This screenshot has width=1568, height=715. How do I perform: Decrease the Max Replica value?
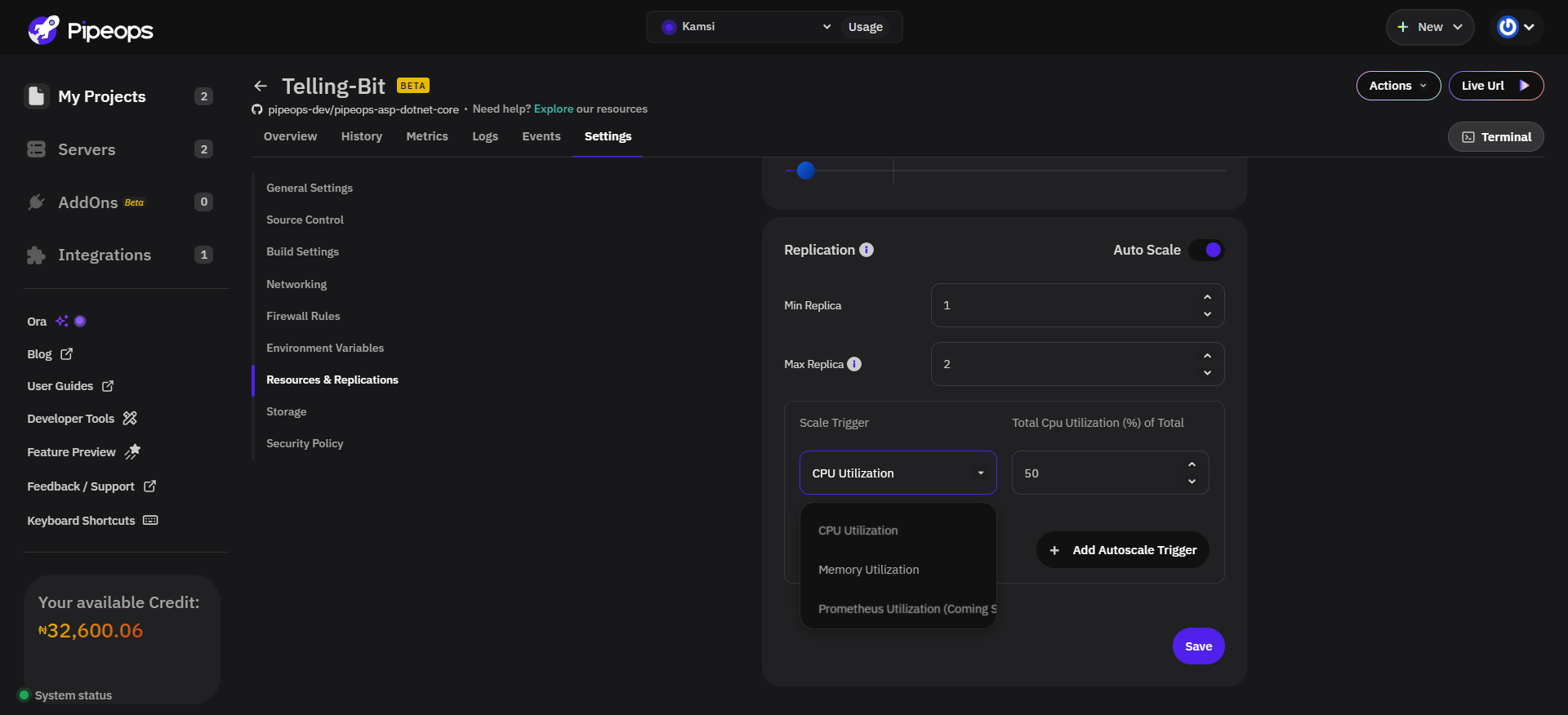tap(1207, 373)
